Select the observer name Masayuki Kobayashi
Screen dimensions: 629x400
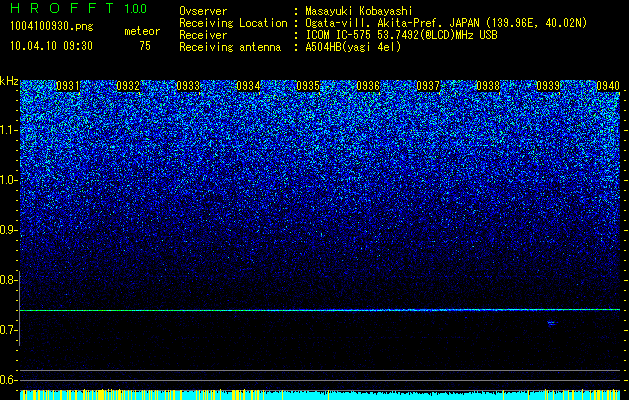coord(359,11)
